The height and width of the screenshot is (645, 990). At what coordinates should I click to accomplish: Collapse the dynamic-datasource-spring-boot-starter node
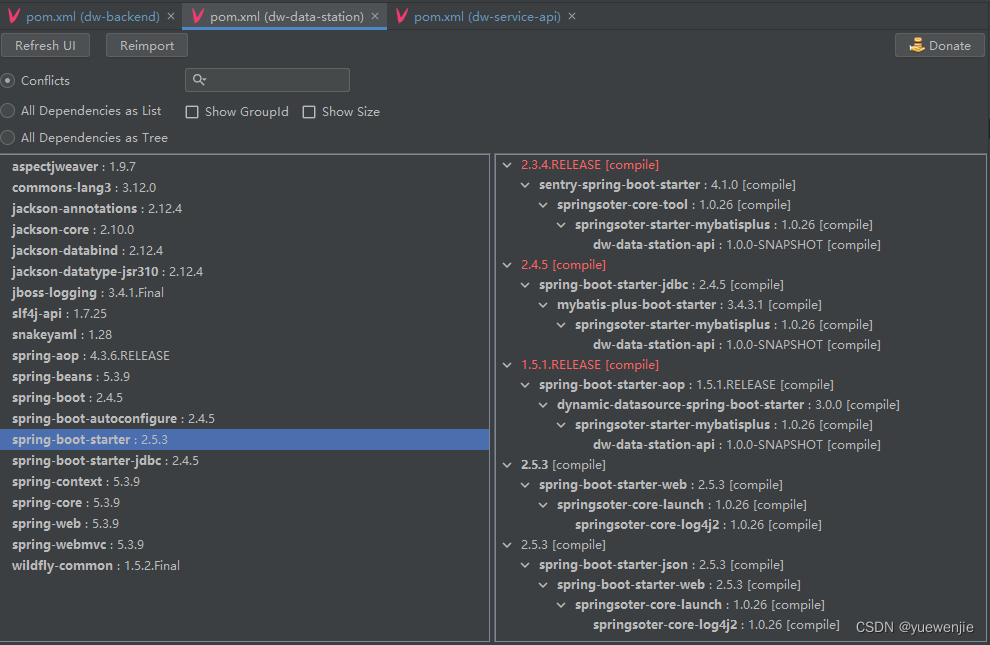542,404
